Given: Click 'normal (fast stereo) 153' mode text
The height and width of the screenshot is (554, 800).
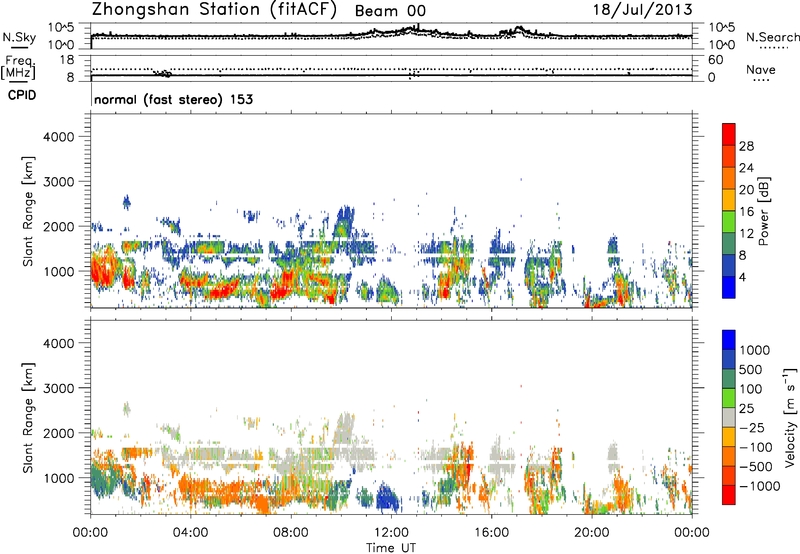Looking at the screenshot, I should [173, 99].
